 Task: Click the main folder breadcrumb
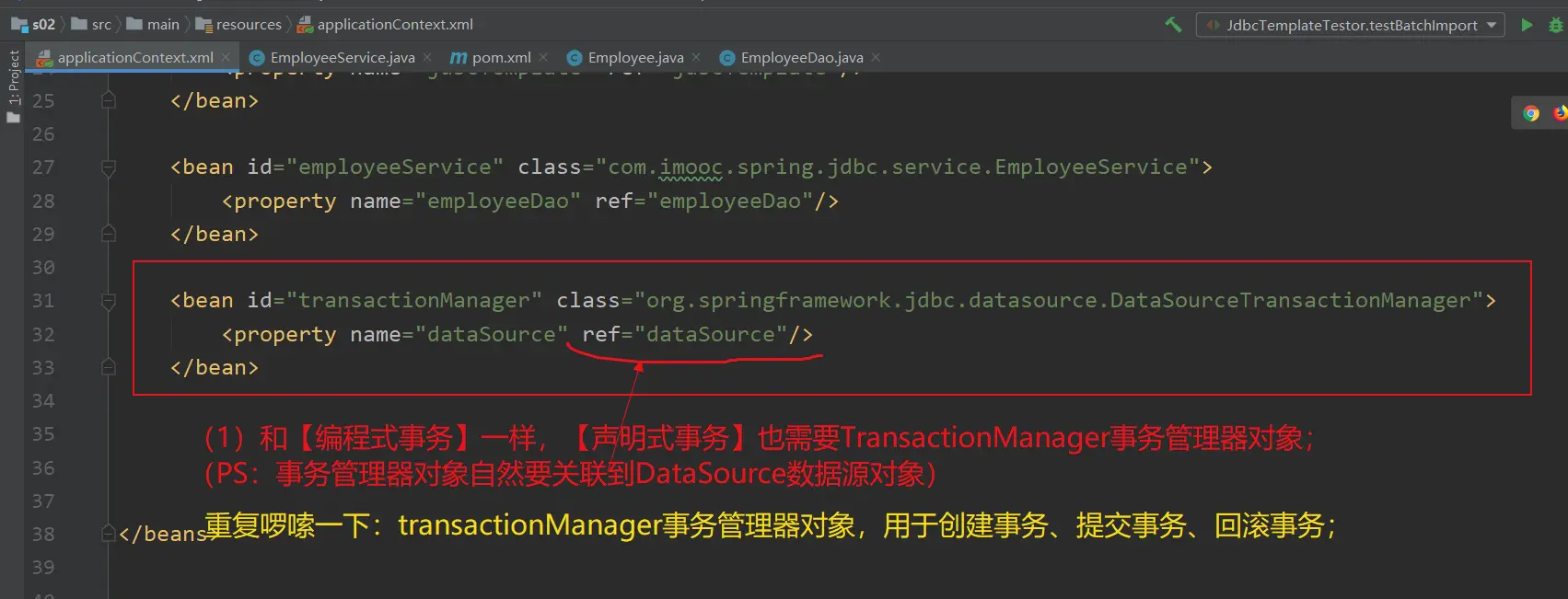click(x=154, y=25)
